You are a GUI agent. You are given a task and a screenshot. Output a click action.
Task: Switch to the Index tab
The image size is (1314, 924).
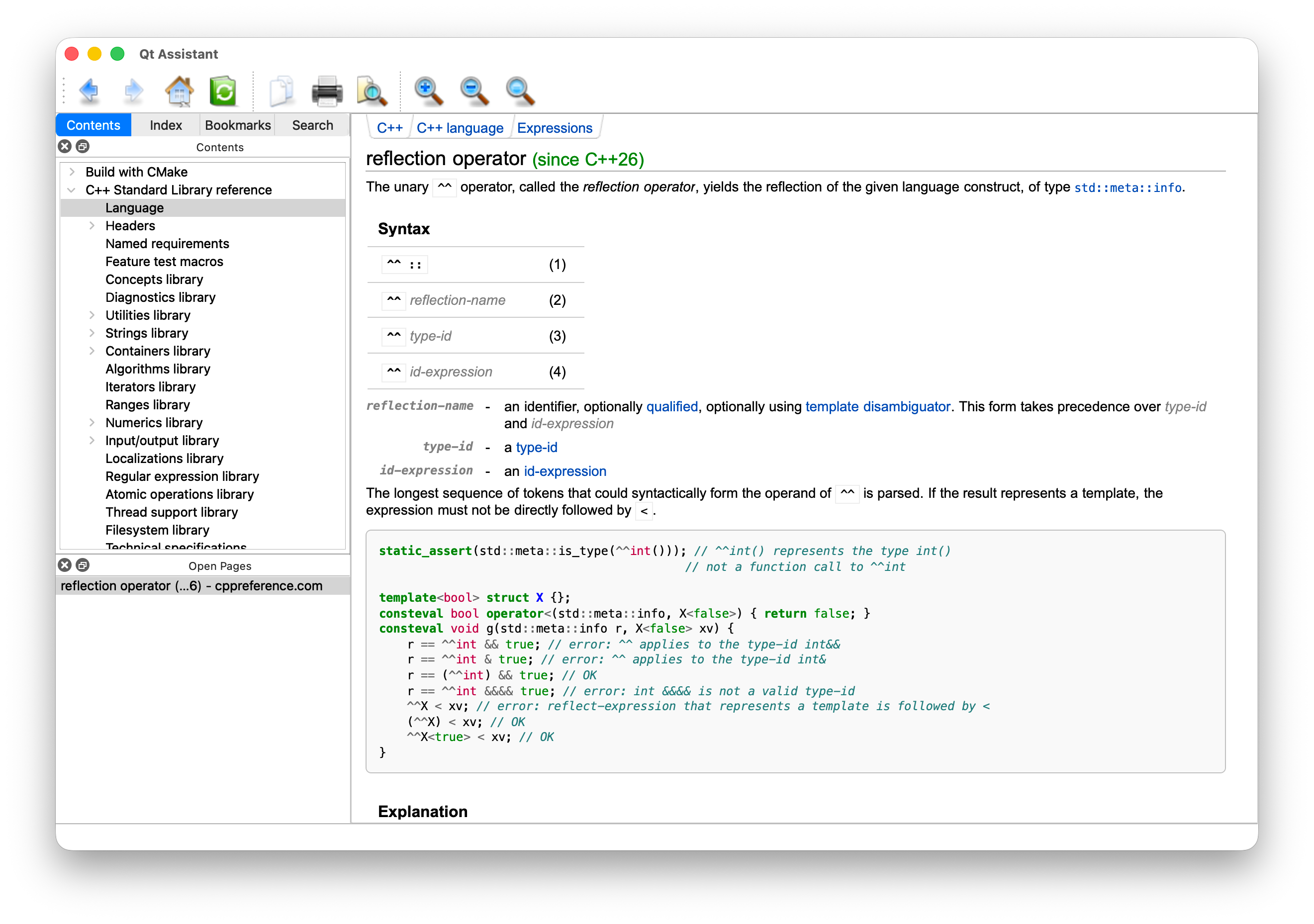[x=166, y=125]
